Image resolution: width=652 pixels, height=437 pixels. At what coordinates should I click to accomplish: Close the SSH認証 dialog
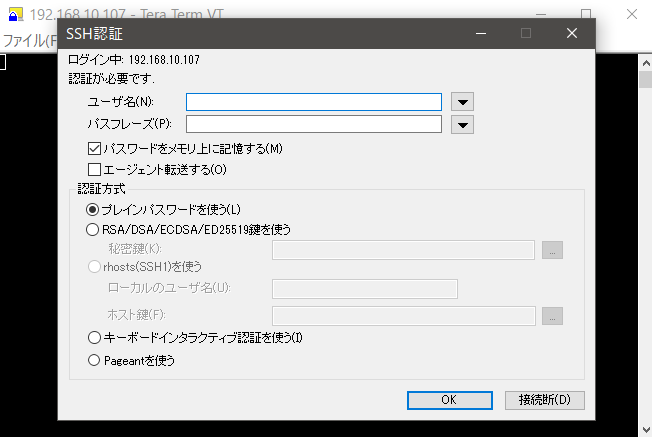(x=572, y=33)
